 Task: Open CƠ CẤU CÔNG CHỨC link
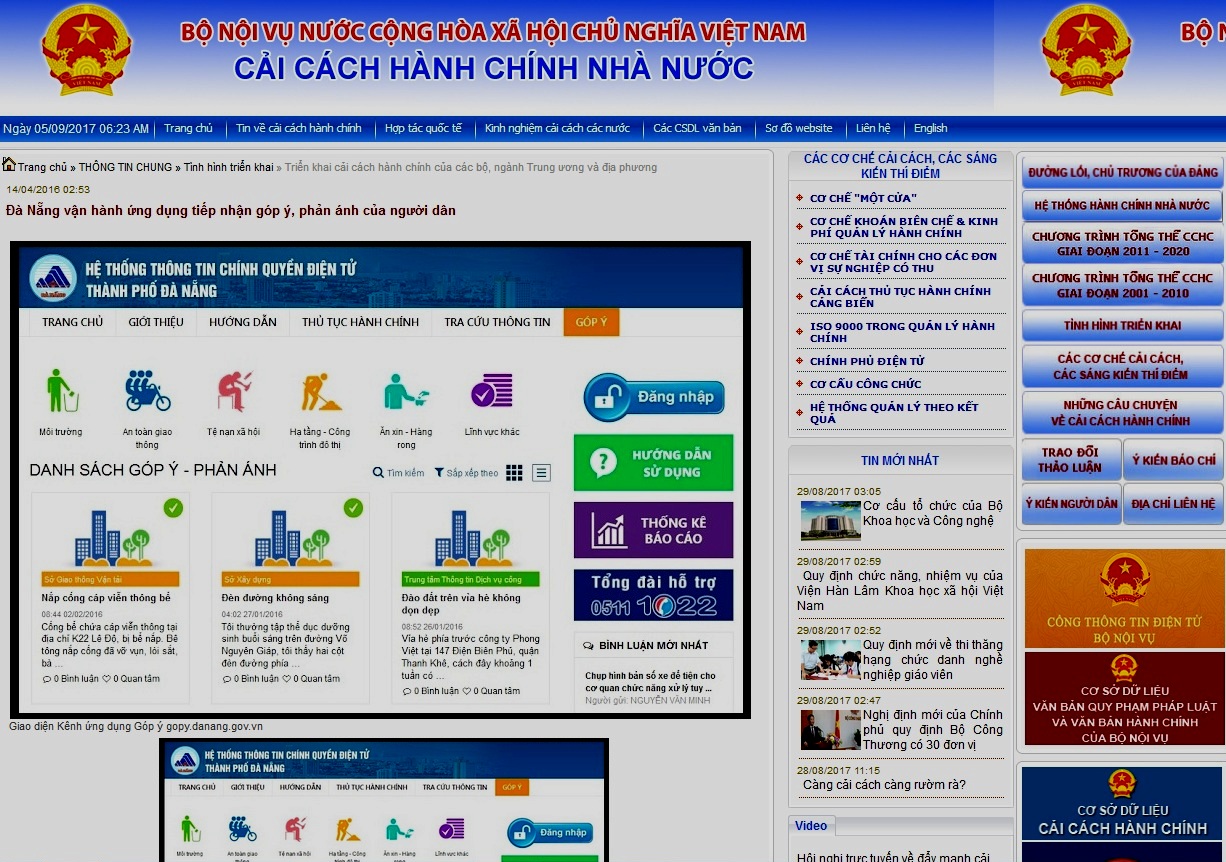(x=865, y=384)
